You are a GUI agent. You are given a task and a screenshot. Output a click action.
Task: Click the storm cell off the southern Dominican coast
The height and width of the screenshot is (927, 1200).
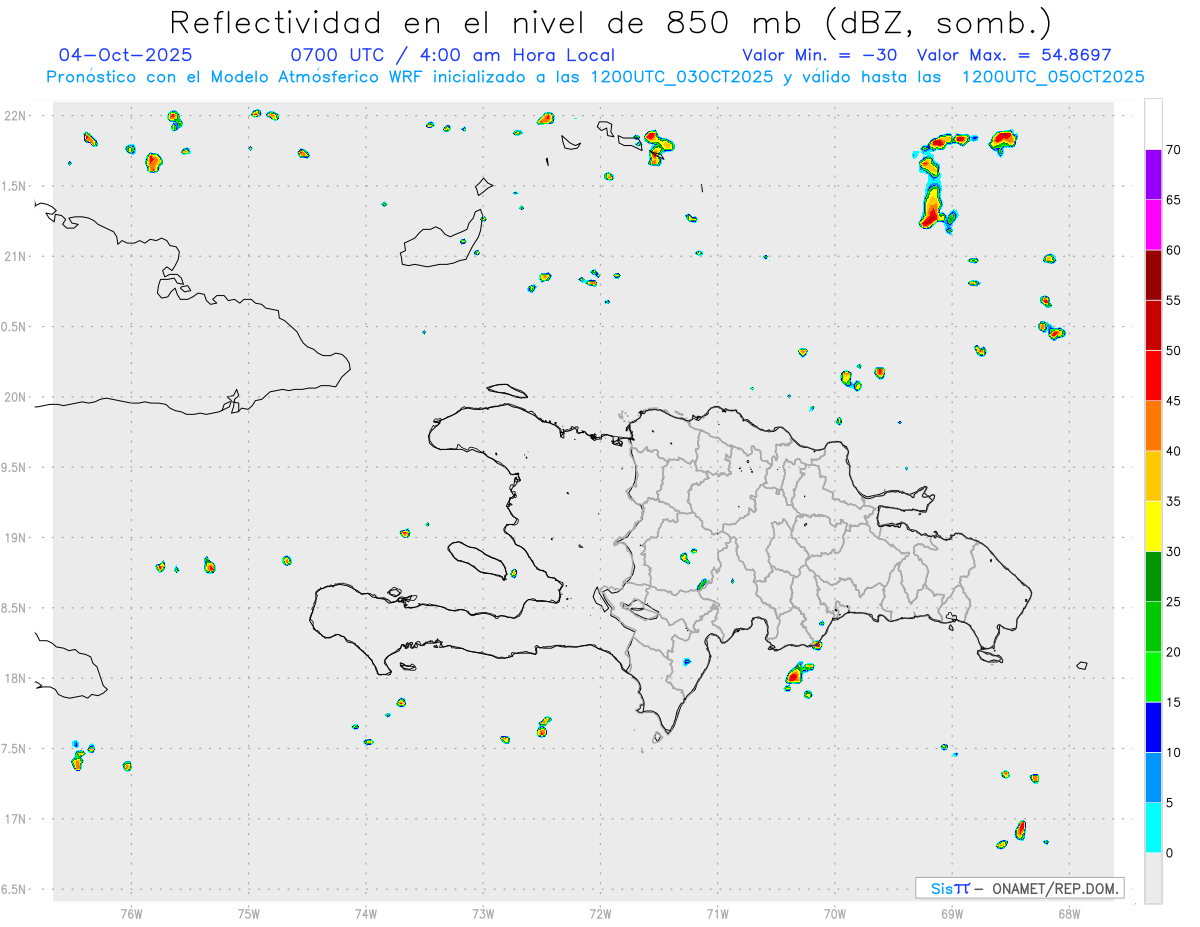[796, 675]
